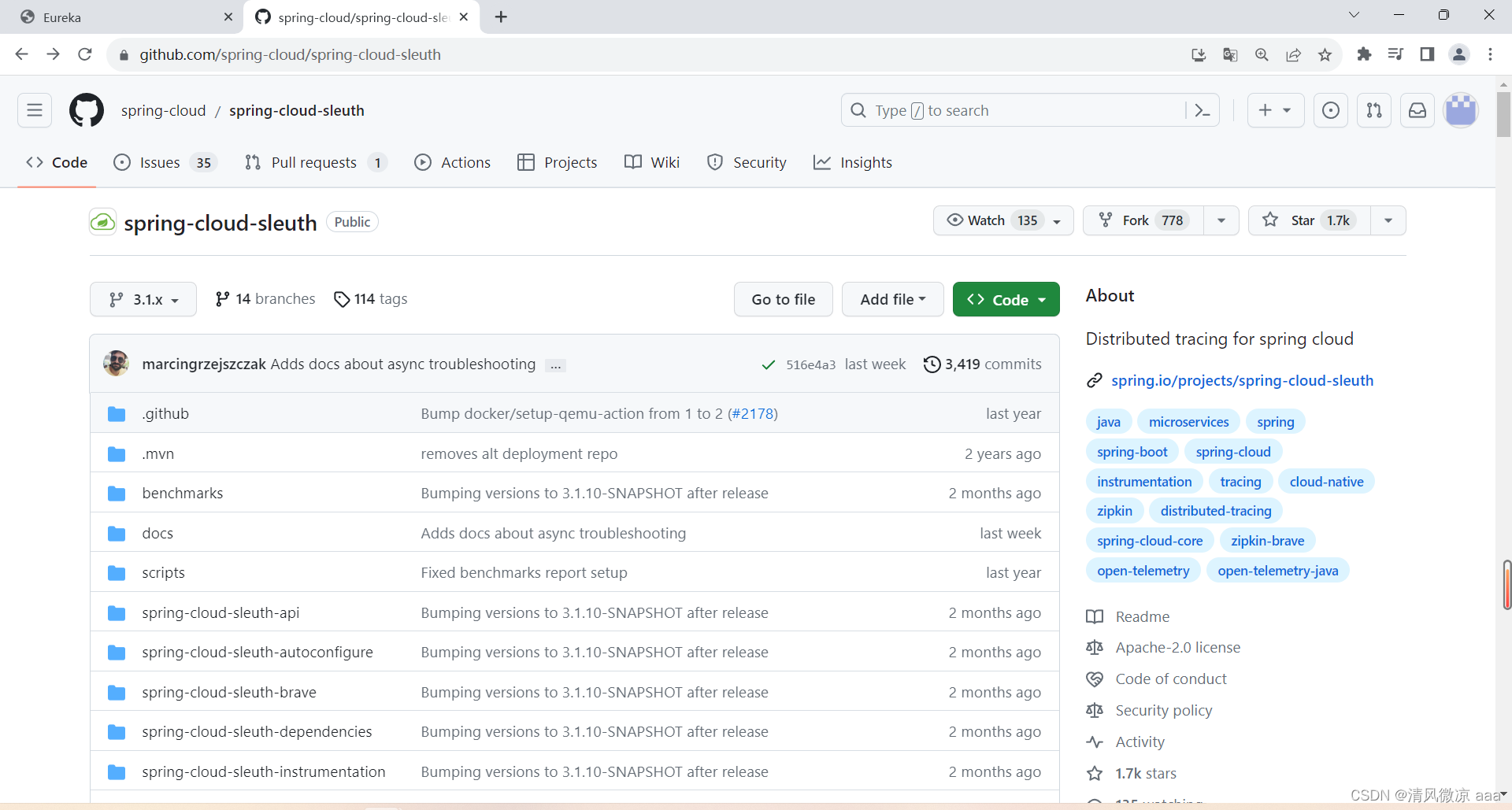Image resolution: width=1512 pixels, height=810 pixels.
Task: Close the Eureka tab
Action: coord(228,17)
